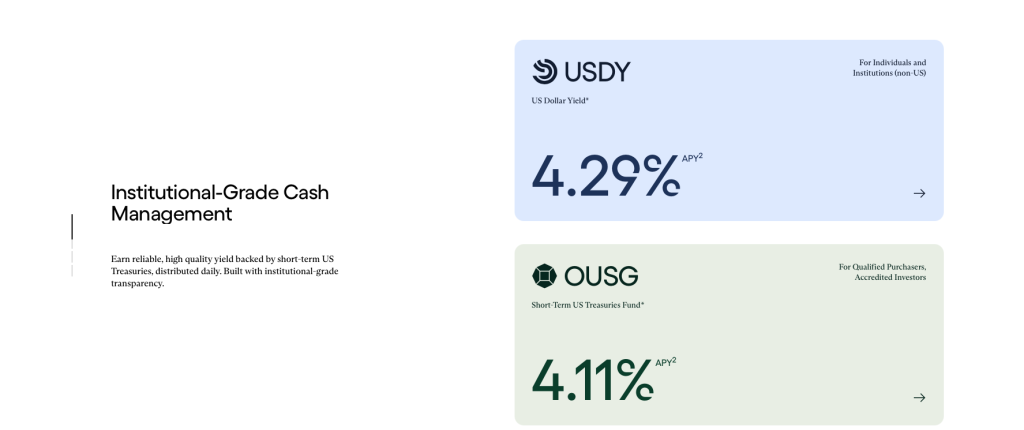Viewport: 1024px width, 430px height.
Task: Open OUSG card via its arrow icon
Action: 920,397
